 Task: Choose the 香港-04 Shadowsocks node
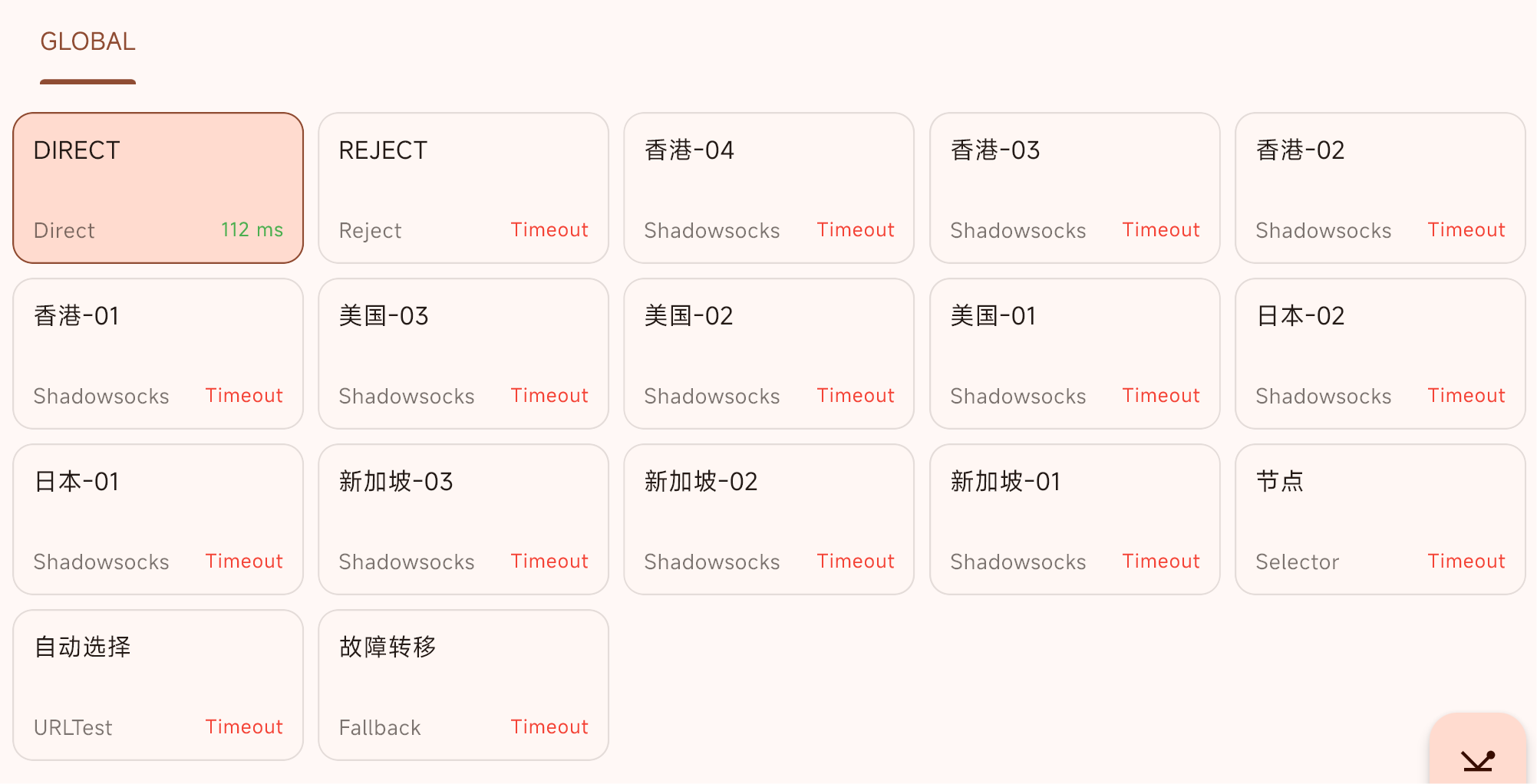coord(769,188)
